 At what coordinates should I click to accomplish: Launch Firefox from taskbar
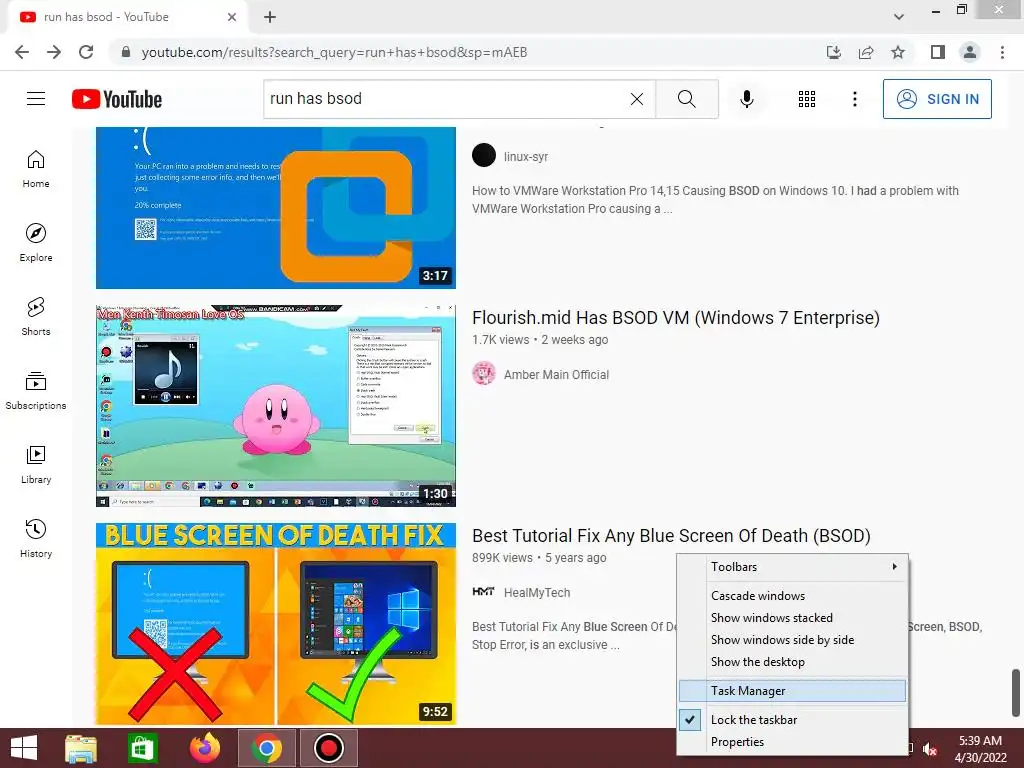(x=204, y=748)
